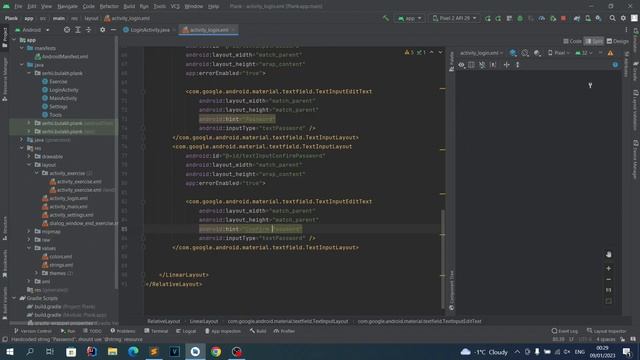This screenshot has height=360, width=640.
Task: Select the activity_login.xml editor tab
Action: (x=208, y=30)
